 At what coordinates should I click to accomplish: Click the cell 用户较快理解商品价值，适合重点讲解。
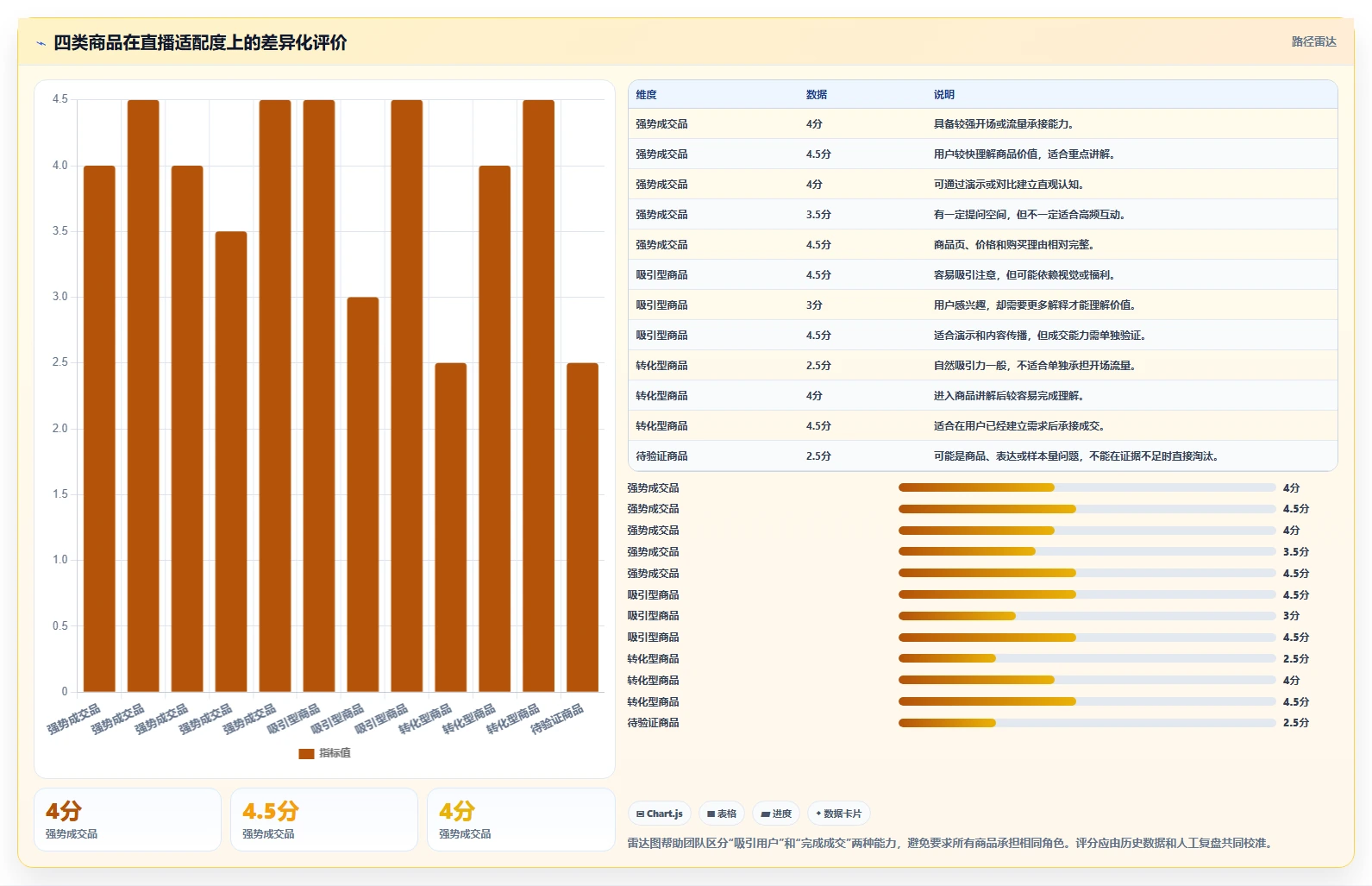point(1025,154)
